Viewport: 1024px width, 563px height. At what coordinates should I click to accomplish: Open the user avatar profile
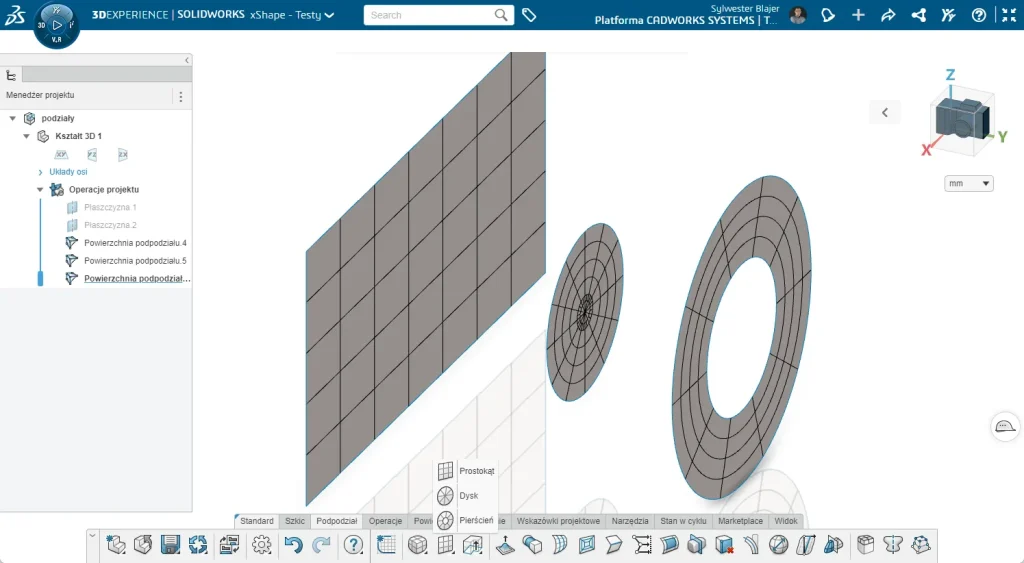click(x=797, y=15)
